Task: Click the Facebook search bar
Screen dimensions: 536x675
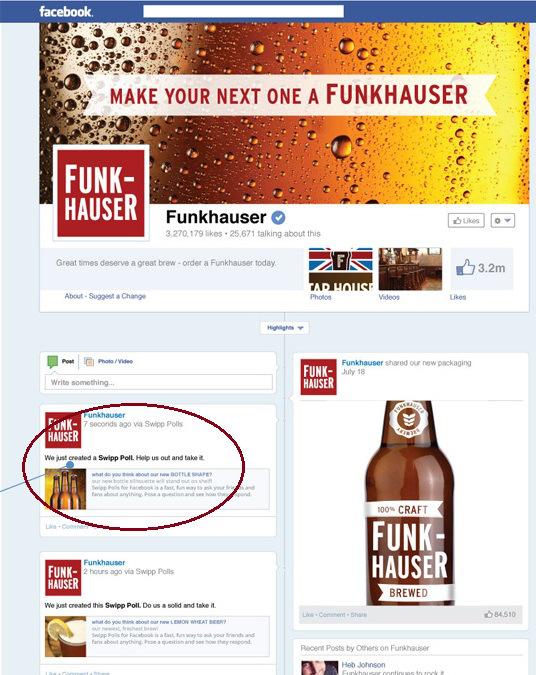Action: (243, 12)
